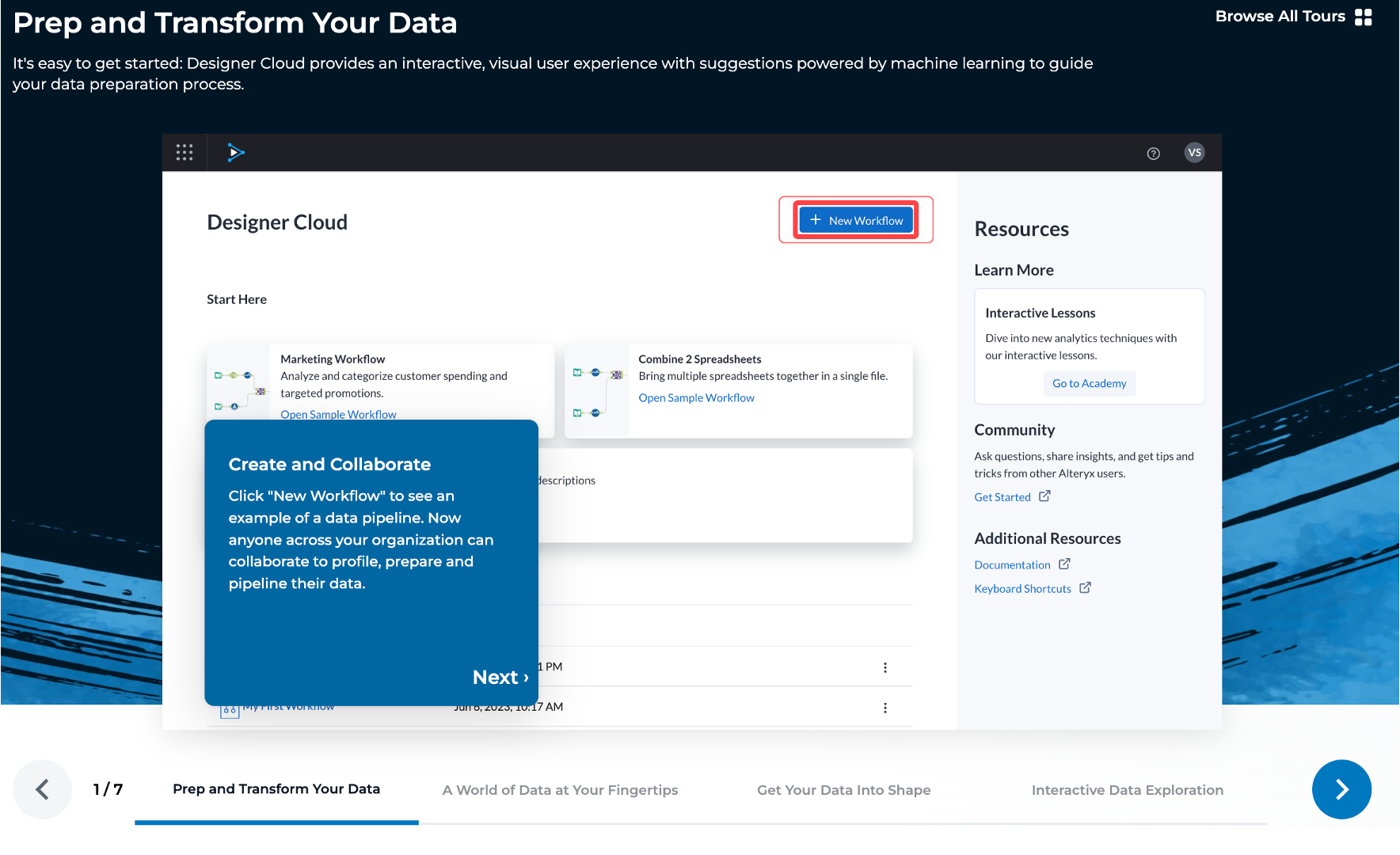Open the app grid launcher in the top bar
Viewport: 1400px width, 855px height.
pos(185,152)
